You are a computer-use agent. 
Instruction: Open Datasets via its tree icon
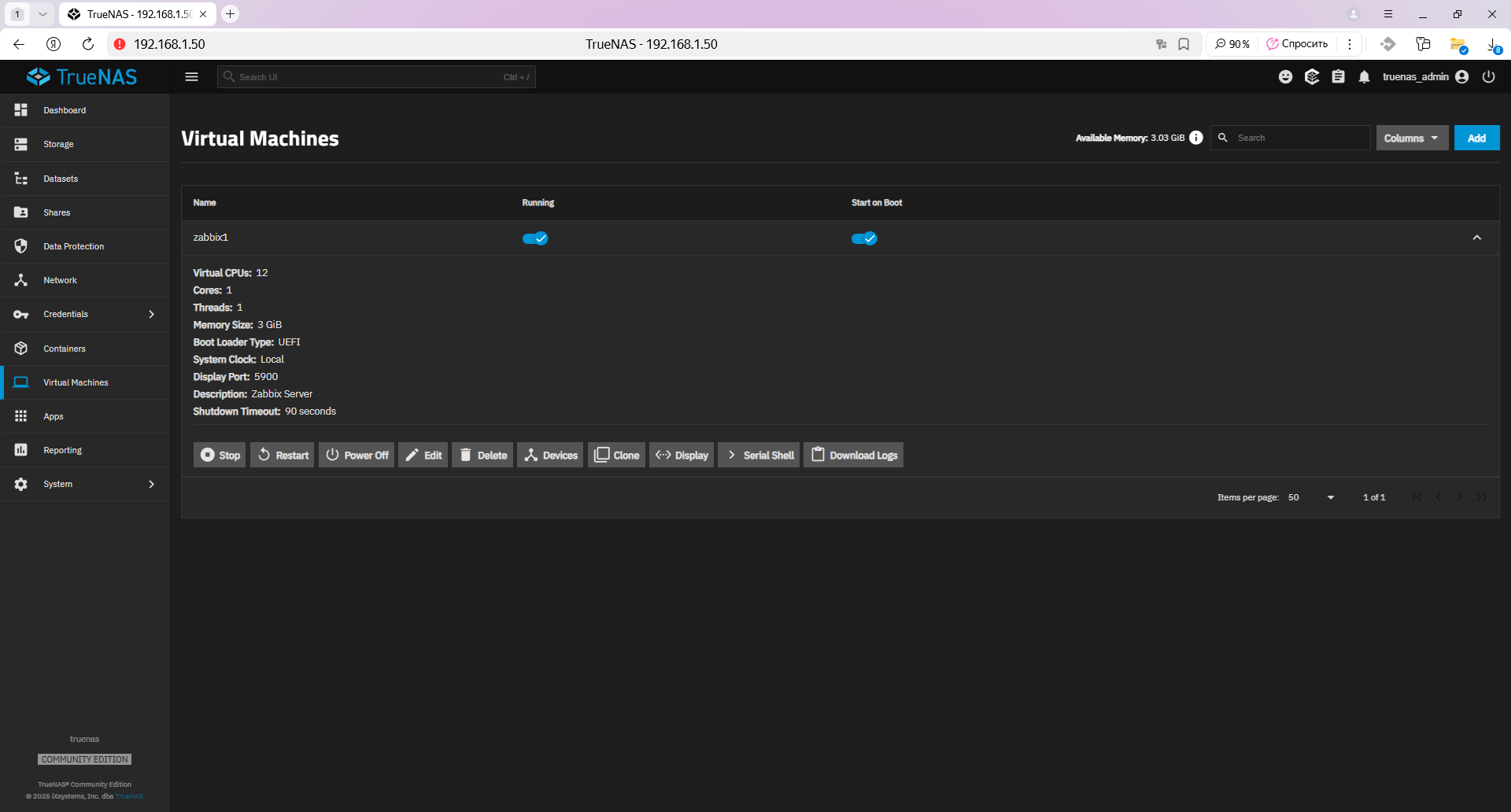pos(21,179)
